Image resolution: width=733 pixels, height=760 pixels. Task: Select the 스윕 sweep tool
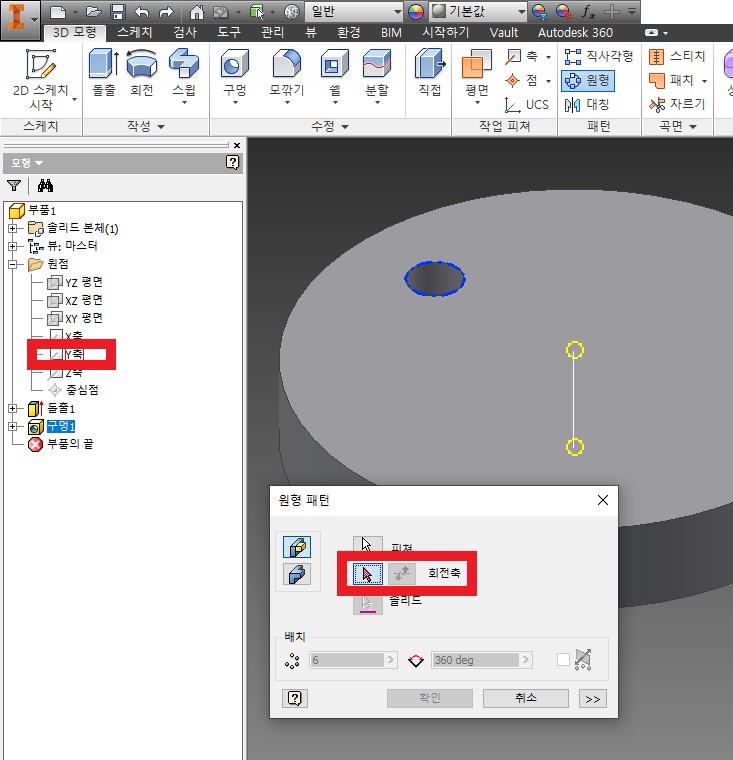click(x=184, y=75)
